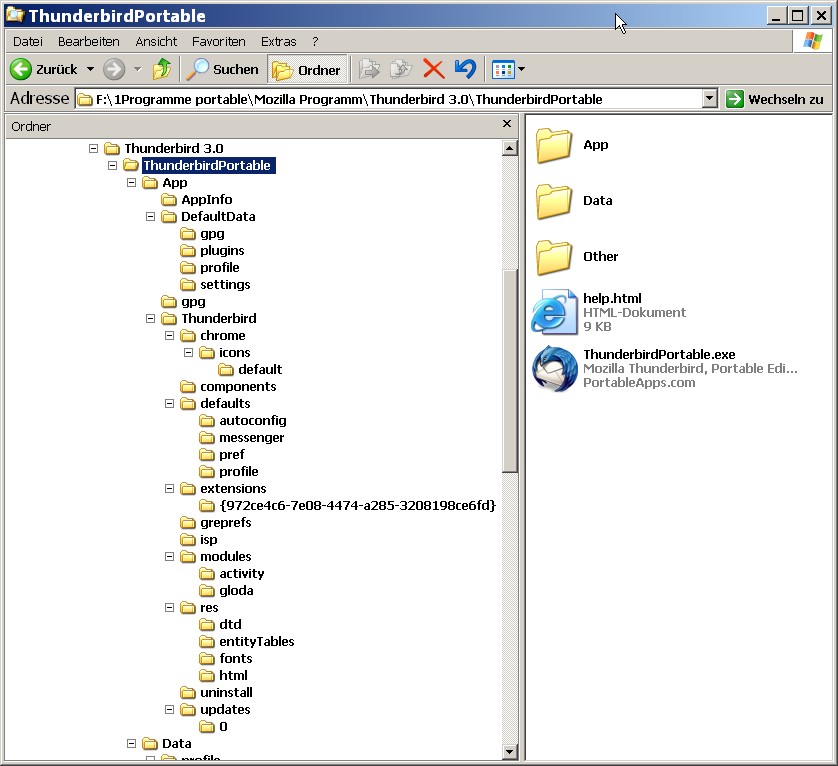The height and width of the screenshot is (766, 838).
Task: Select the extensions folder in the tree
Action: (233, 489)
